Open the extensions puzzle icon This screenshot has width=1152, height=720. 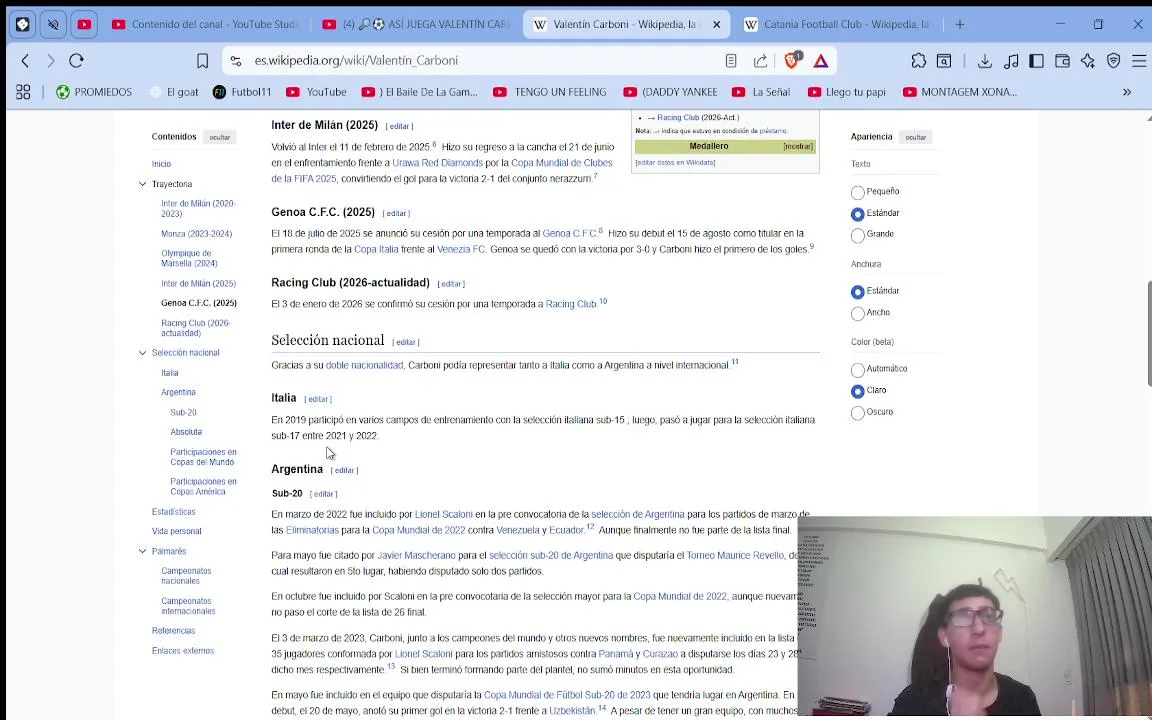tap(918, 61)
